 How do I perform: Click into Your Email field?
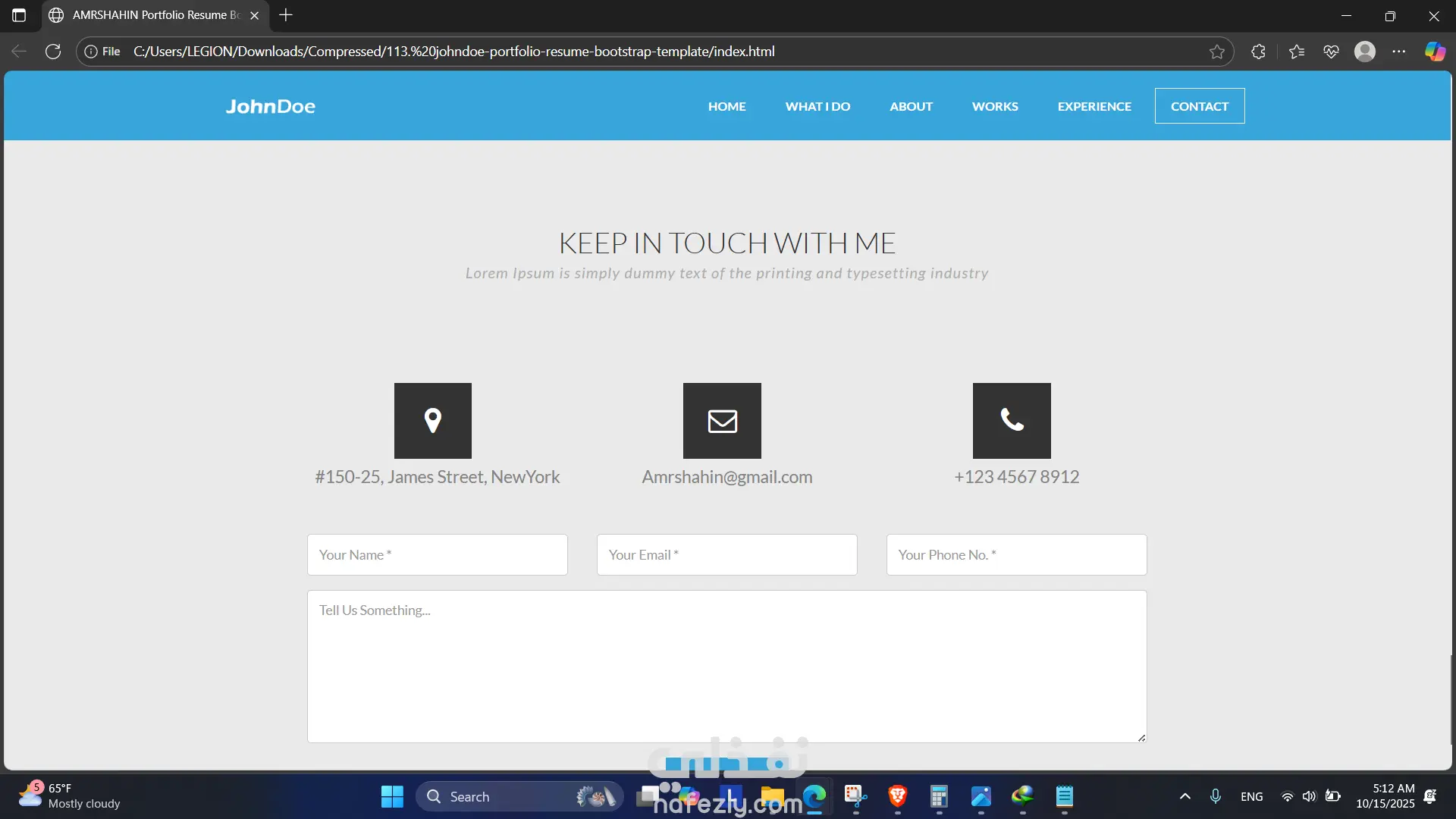click(726, 554)
